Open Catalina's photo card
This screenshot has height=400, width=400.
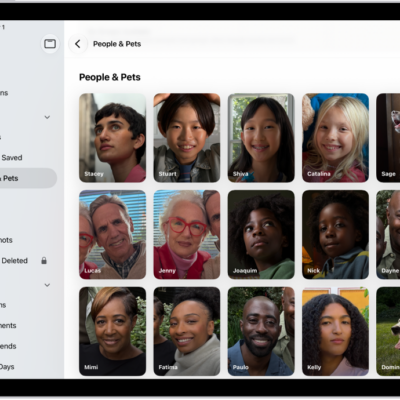(335, 138)
